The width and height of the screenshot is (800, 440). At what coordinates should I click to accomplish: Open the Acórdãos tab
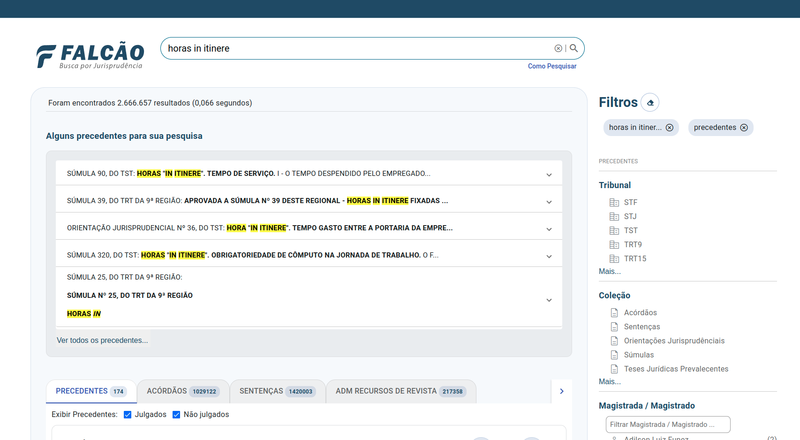(183, 391)
